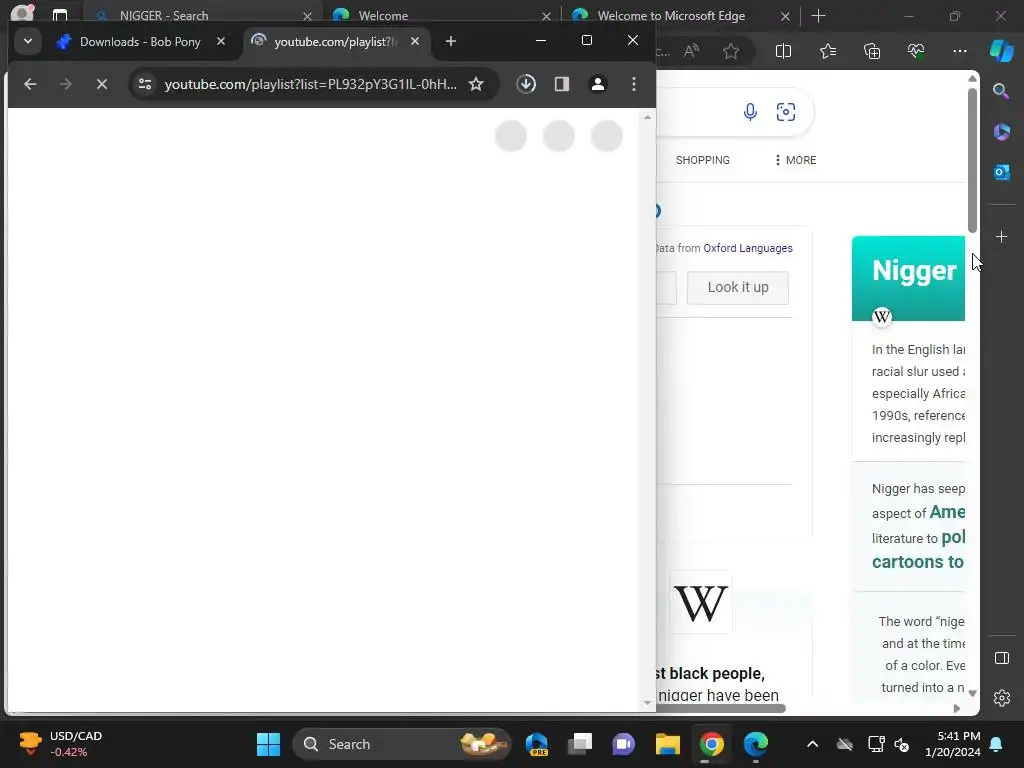Viewport: 1024px width, 768px height.
Task: Select the SHOPPING search filter
Action: (x=703, y=160)
